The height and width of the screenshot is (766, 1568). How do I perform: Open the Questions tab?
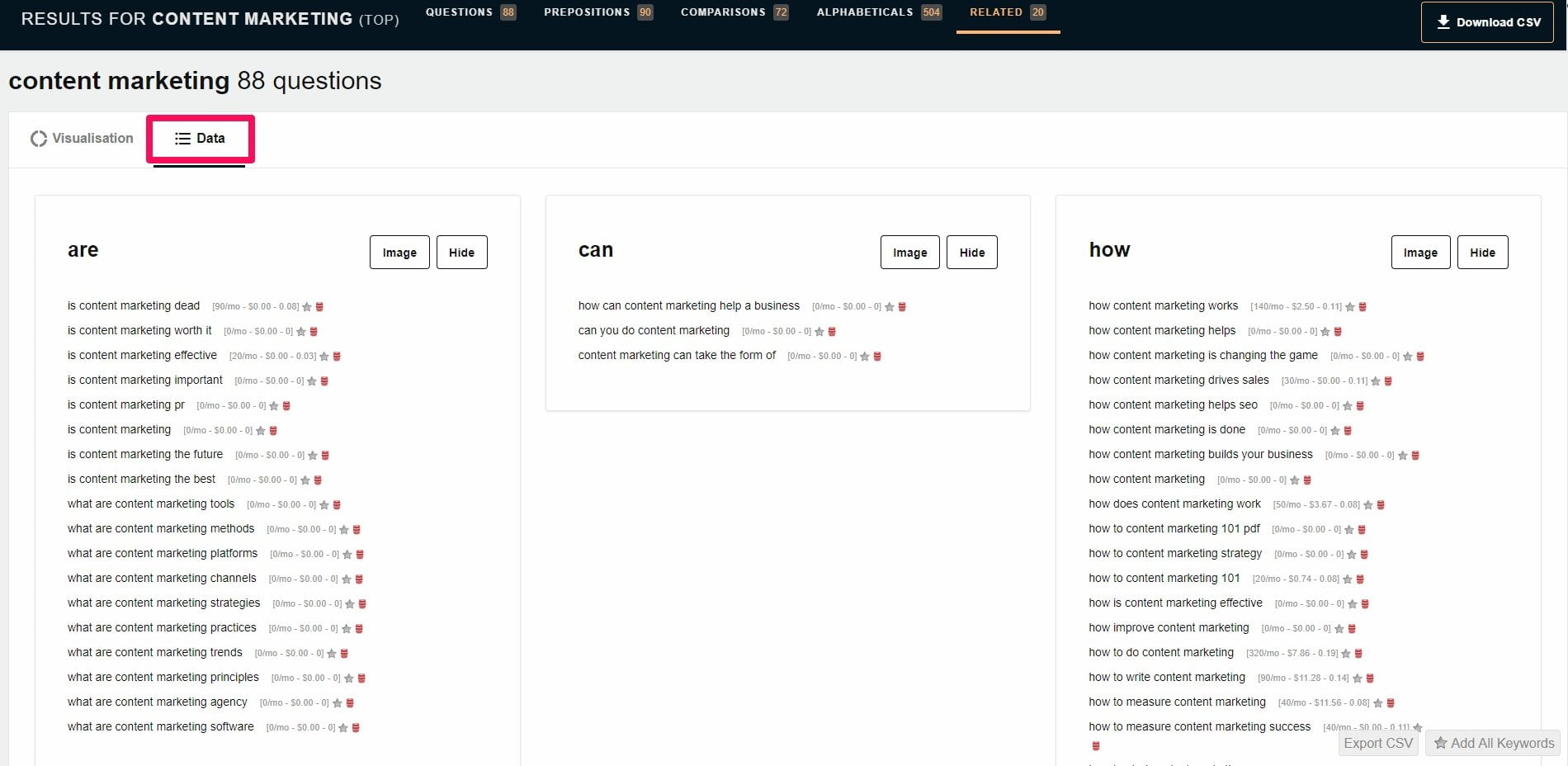tap(471, 12)
